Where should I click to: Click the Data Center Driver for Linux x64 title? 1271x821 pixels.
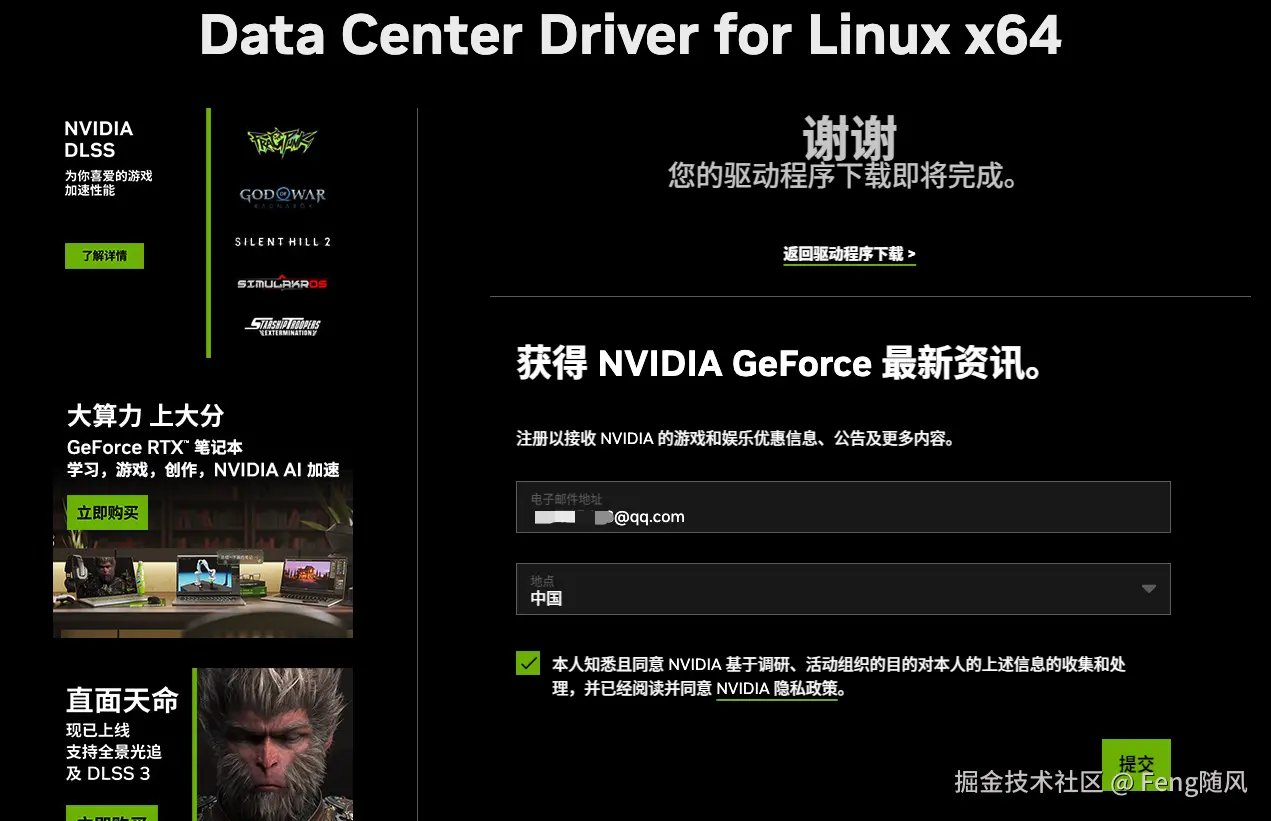[x=630, y=34]
